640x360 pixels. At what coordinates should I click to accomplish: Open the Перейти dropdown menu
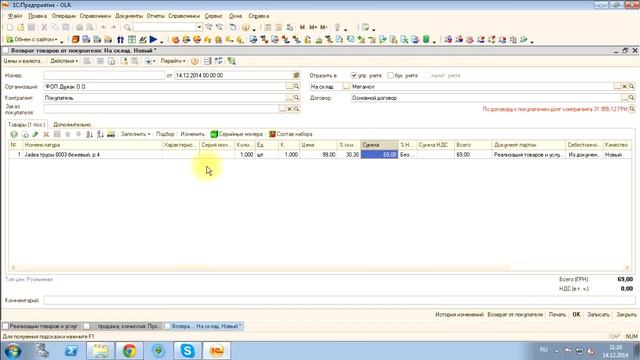coord(173,61)
